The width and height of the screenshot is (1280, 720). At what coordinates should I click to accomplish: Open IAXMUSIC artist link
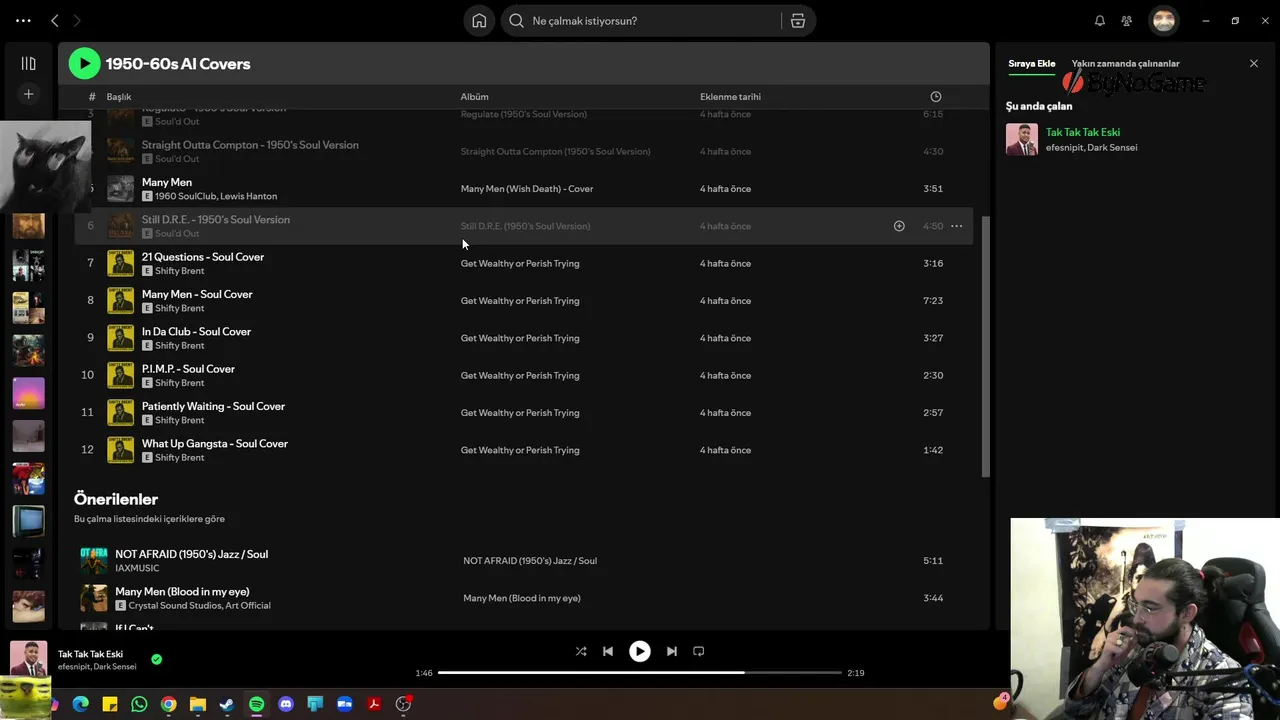point(137,568)
